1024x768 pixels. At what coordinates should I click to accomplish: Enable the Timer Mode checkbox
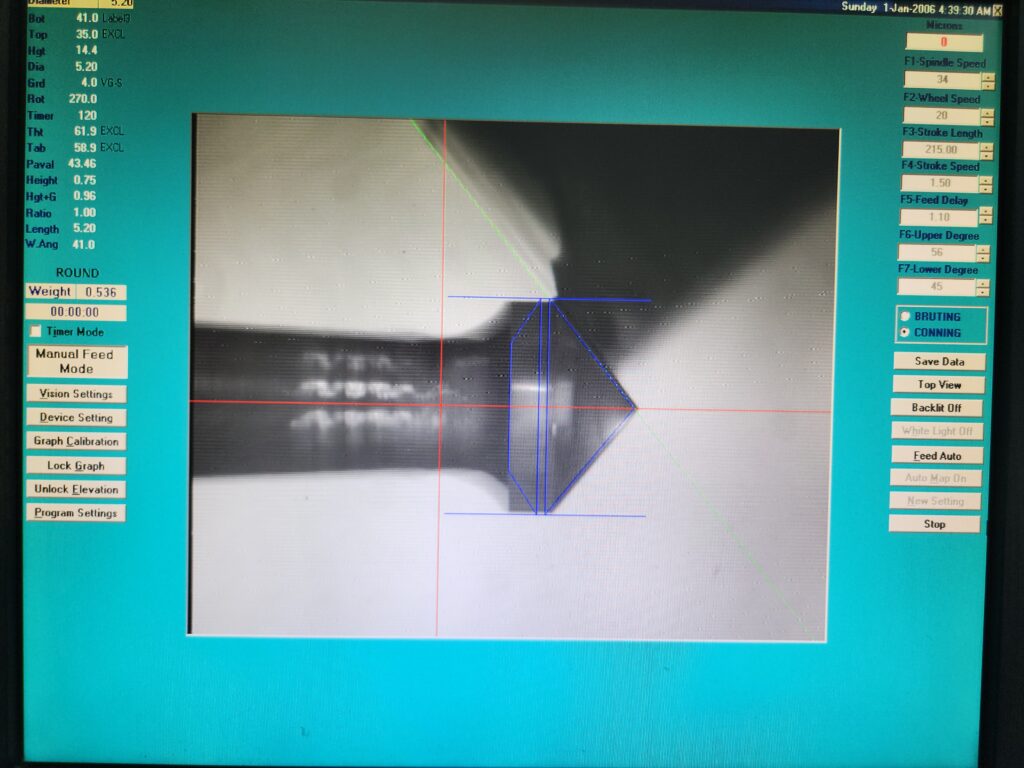coord(37,332)
